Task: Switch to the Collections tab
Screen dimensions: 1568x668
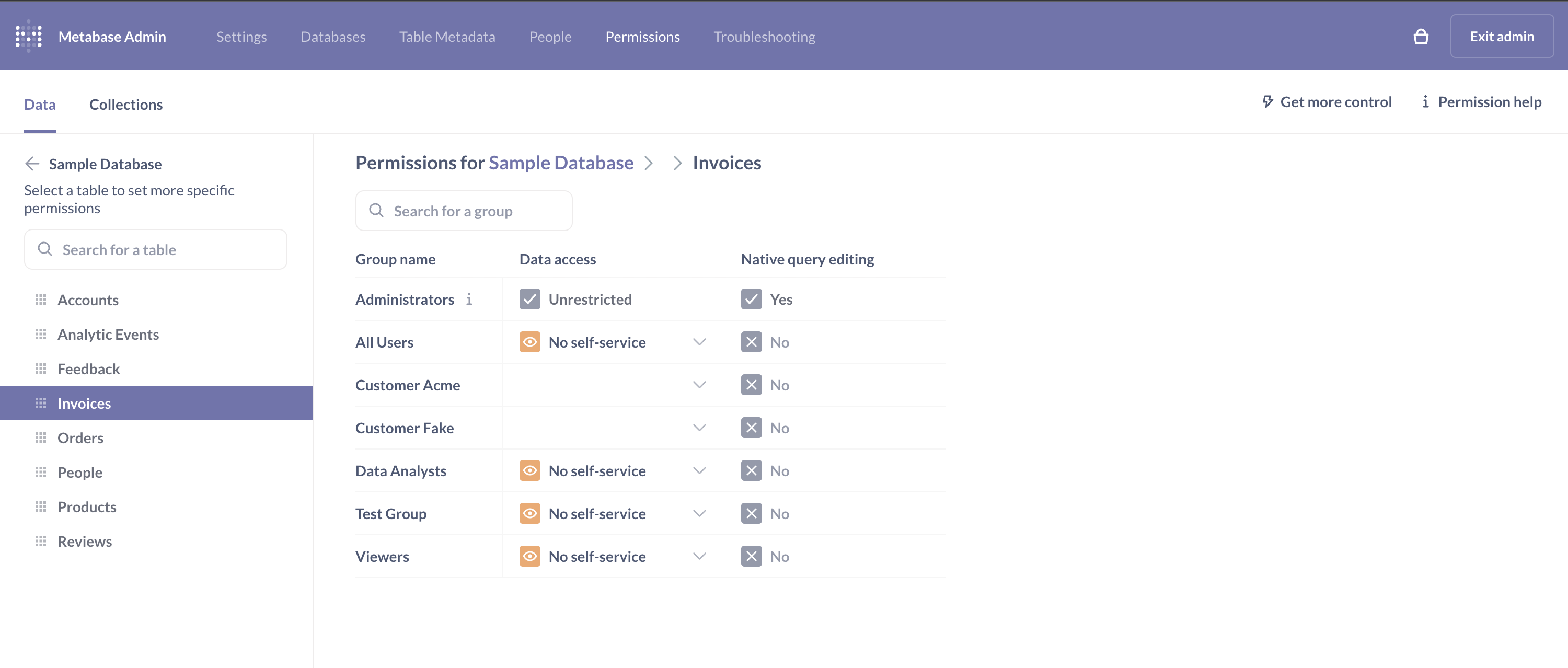Action: click(x=125, y=104)
